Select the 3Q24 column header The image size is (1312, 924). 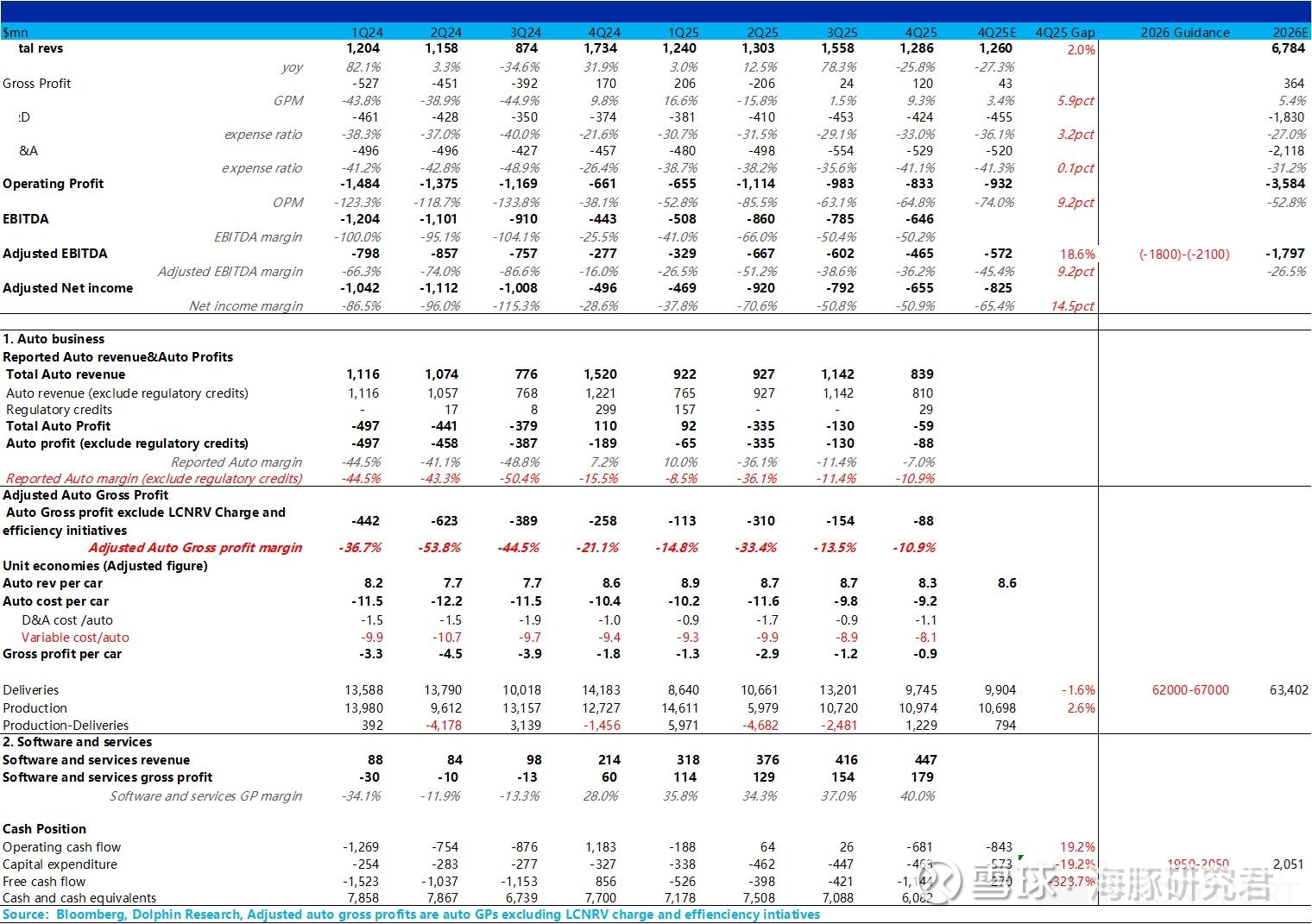pos(526,33)
